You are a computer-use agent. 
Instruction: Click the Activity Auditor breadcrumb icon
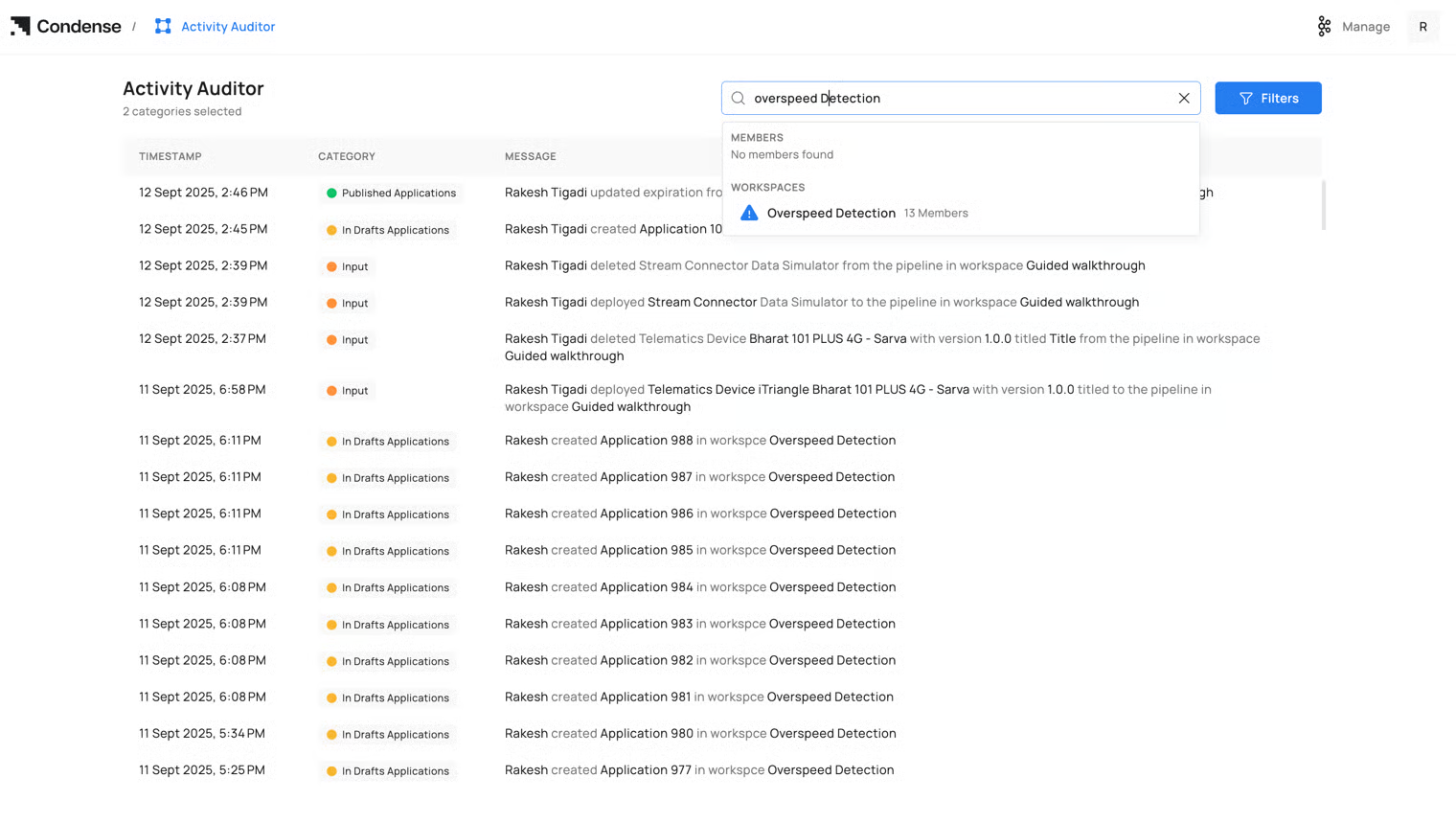coord(163,26)
